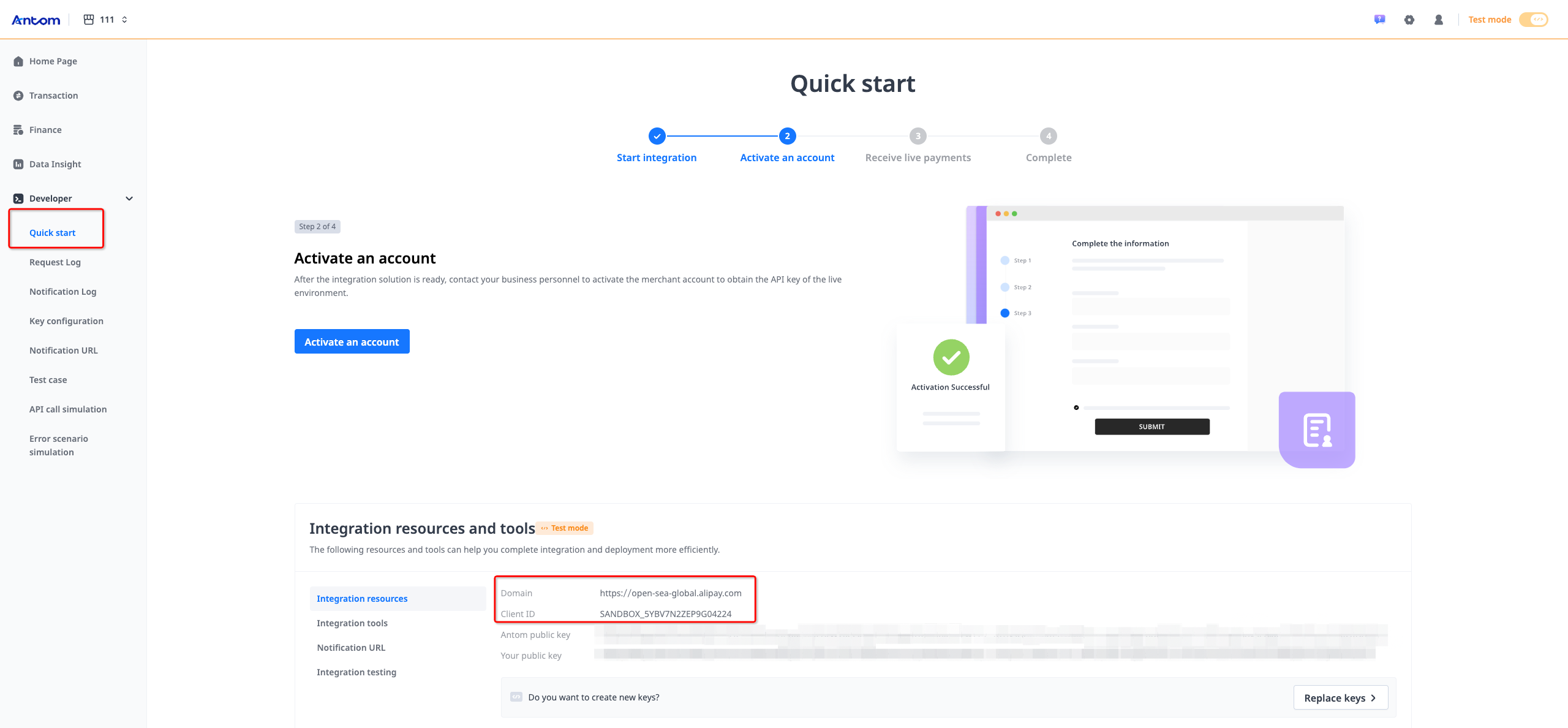The image size is (1568, 728).
Task: Open Key configuration in sidebar
Action: 66,321
